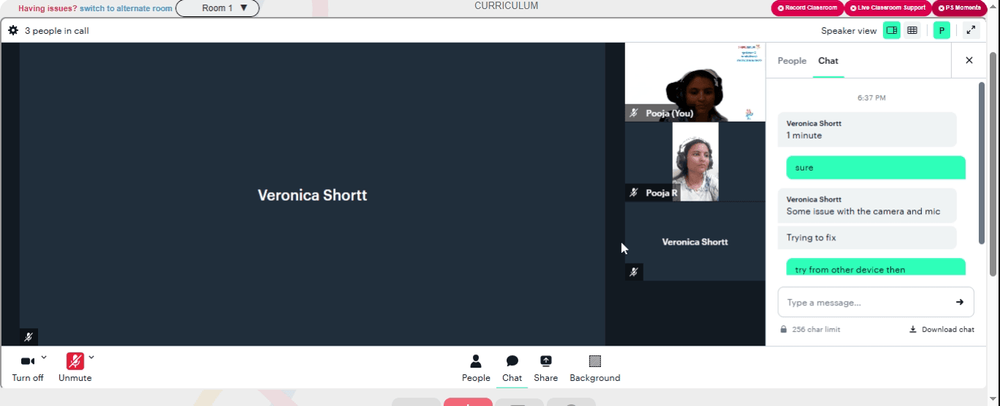
Task: Unmute microphone with the red mic icon
Action: (x=75, y=361)
